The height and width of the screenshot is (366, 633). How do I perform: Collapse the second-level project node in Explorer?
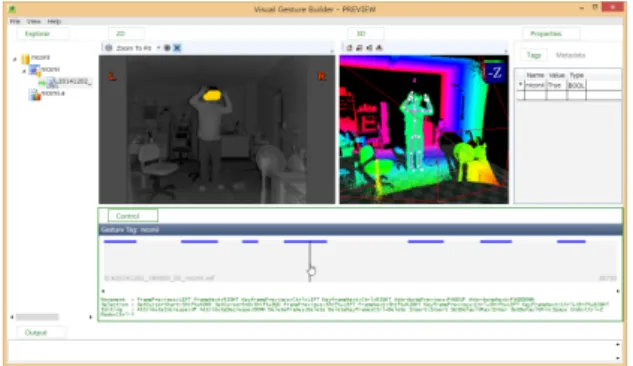pos(23,71)
